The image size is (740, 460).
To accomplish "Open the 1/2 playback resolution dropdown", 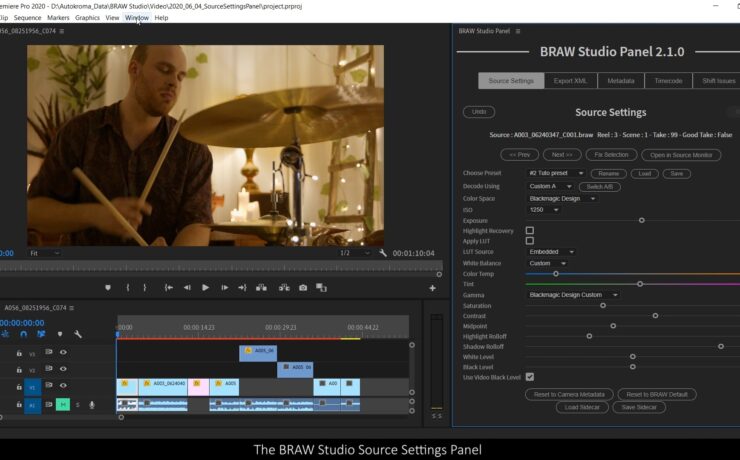I will [x=355, y=253].
